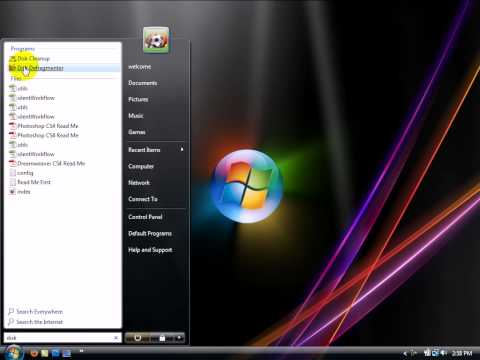The height and width of the screenshot is (360, 480).
Task: Launch Firefox from the Quick Launch bar
Action: pyautogui.click(x=34, y=353)
